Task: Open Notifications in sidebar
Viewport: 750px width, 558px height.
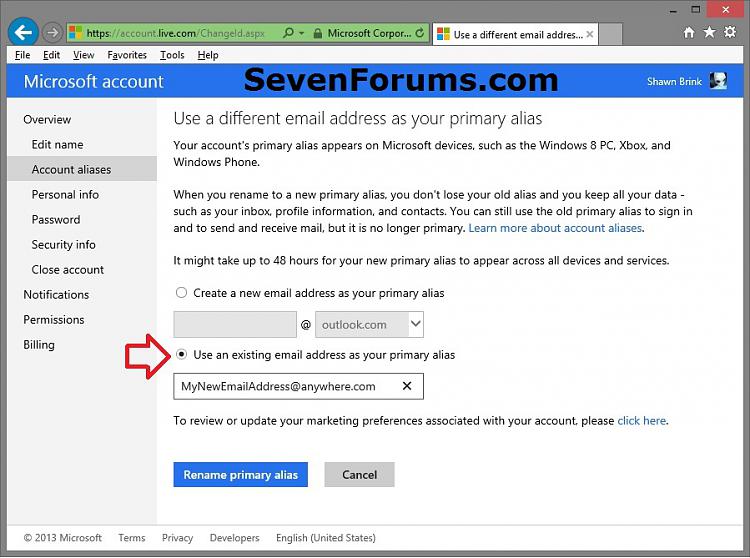Action: click(x=56, y=295)
